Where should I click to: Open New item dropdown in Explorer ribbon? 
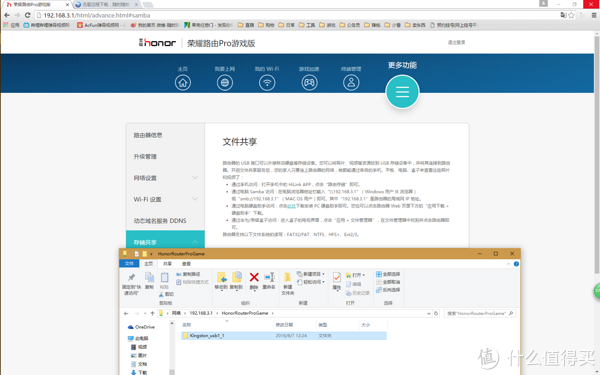click(x=311, y=274)
